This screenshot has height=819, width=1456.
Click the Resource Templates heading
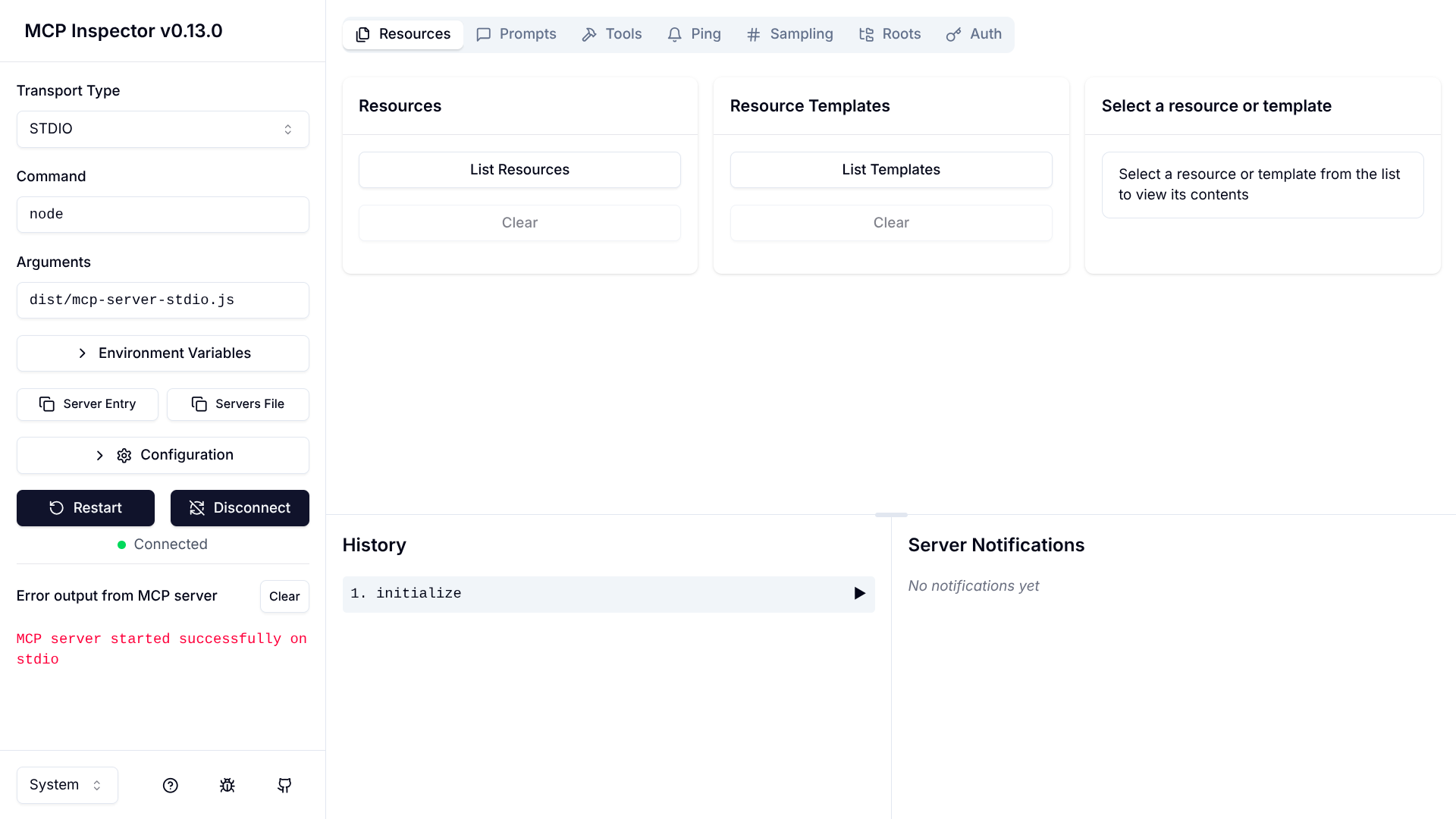(810, 106)
